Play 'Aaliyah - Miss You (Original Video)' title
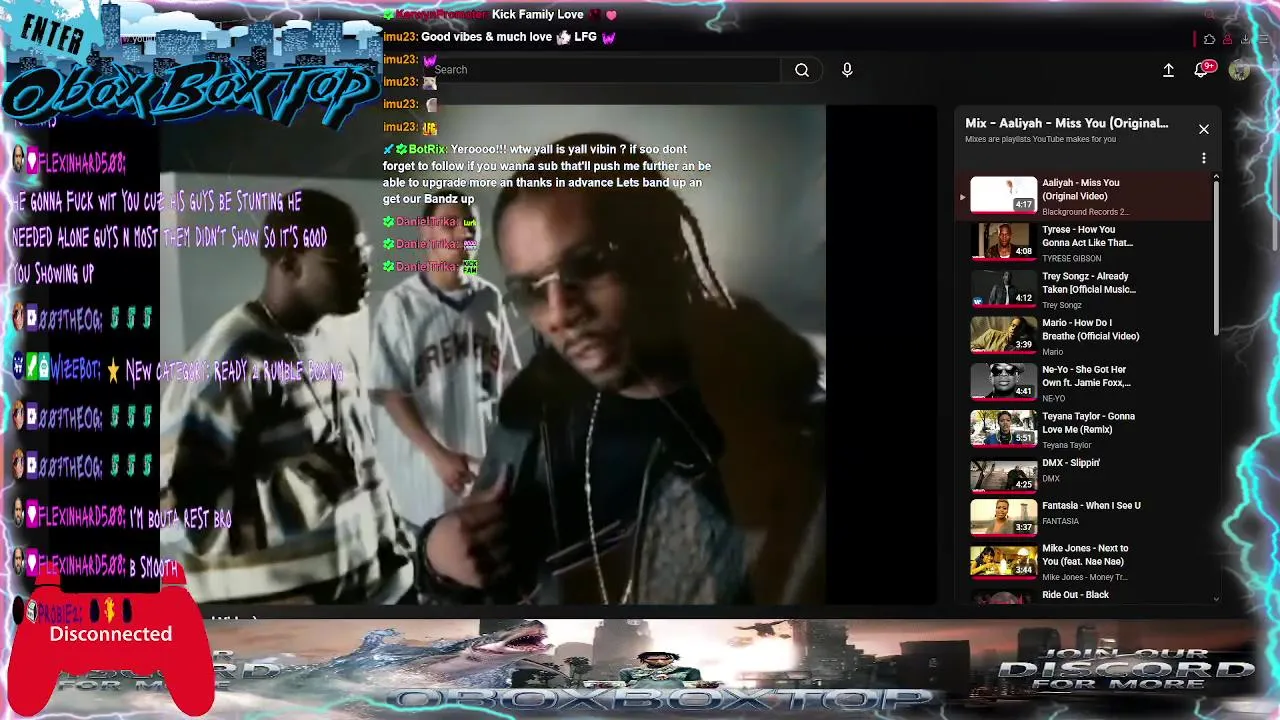The image size is (1280, 720). 1081,189
